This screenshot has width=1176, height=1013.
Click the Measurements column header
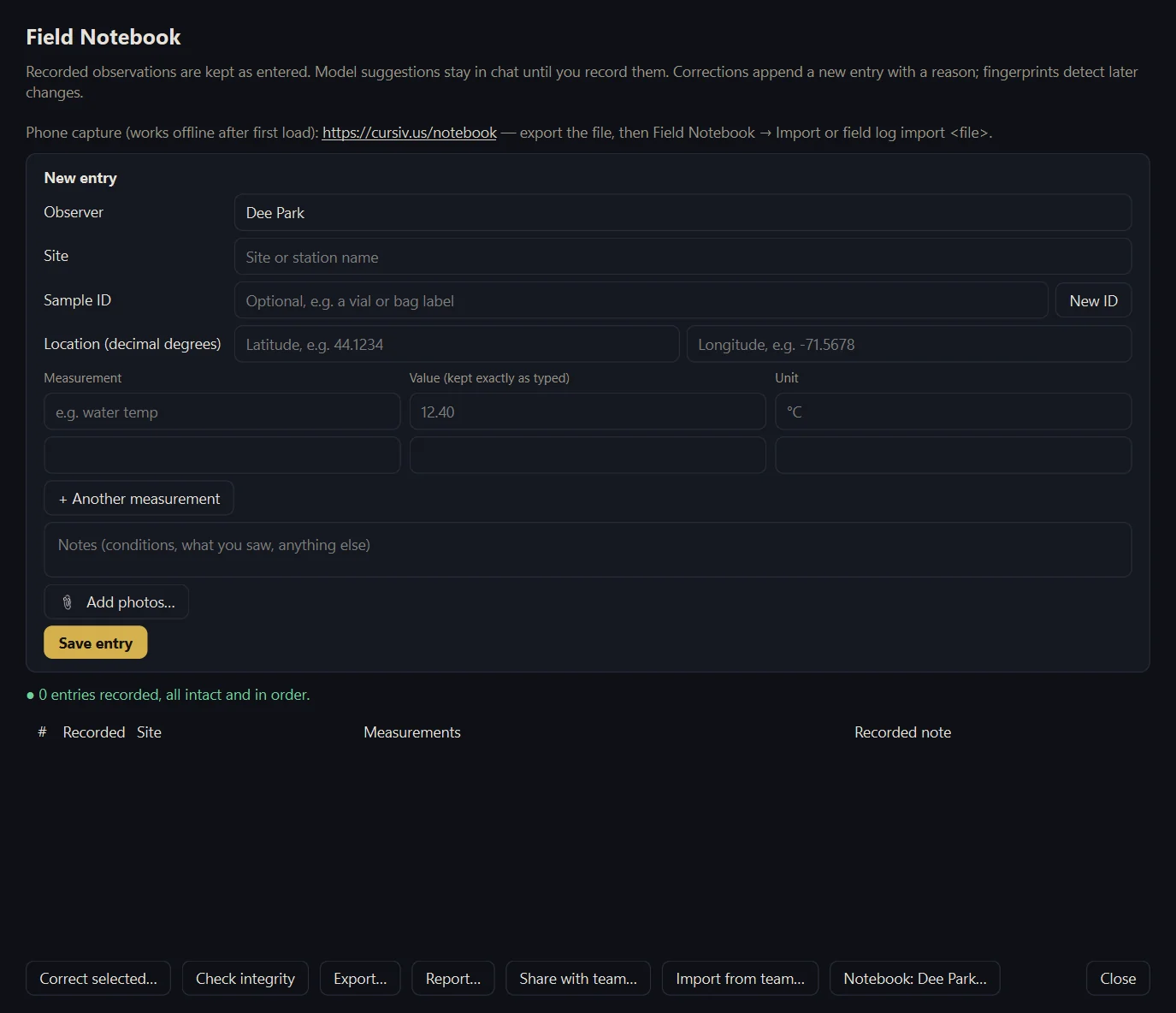pos(412,732)
